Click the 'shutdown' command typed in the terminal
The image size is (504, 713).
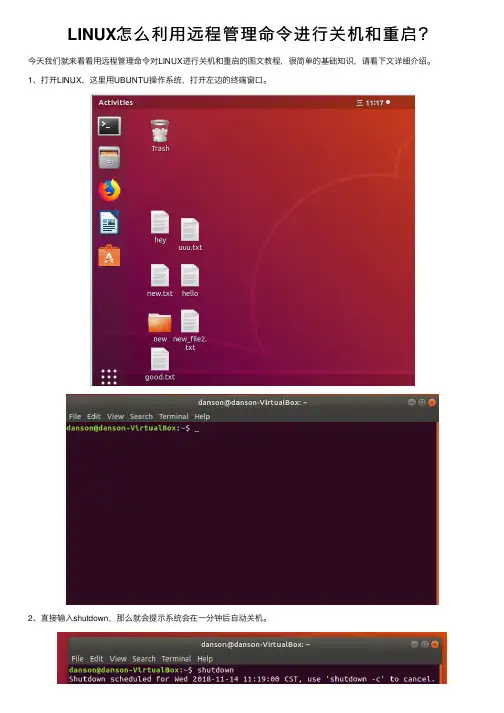(216, 670)
